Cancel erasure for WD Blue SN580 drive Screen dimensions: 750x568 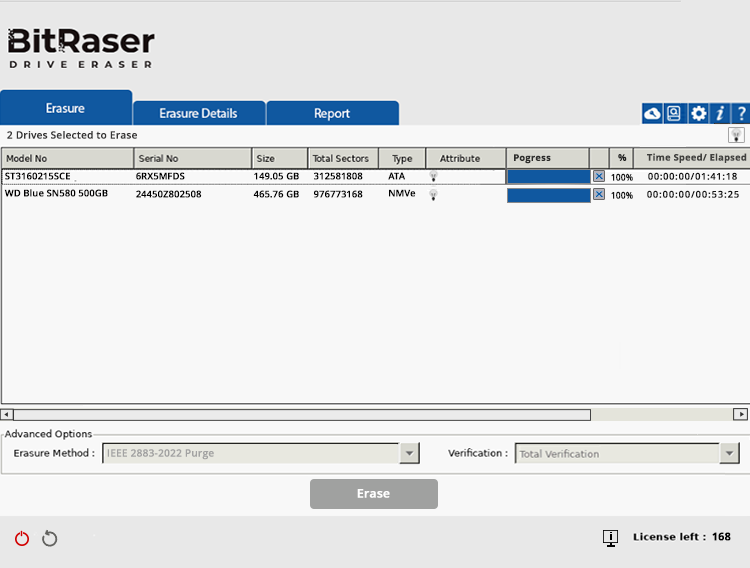[599, 194]
